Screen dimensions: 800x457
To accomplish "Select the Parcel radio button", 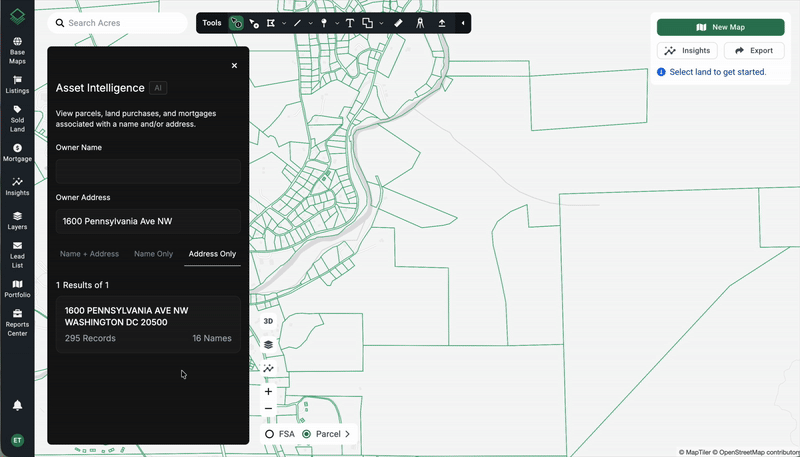I will pyautogui.click(x=307, y=434).
